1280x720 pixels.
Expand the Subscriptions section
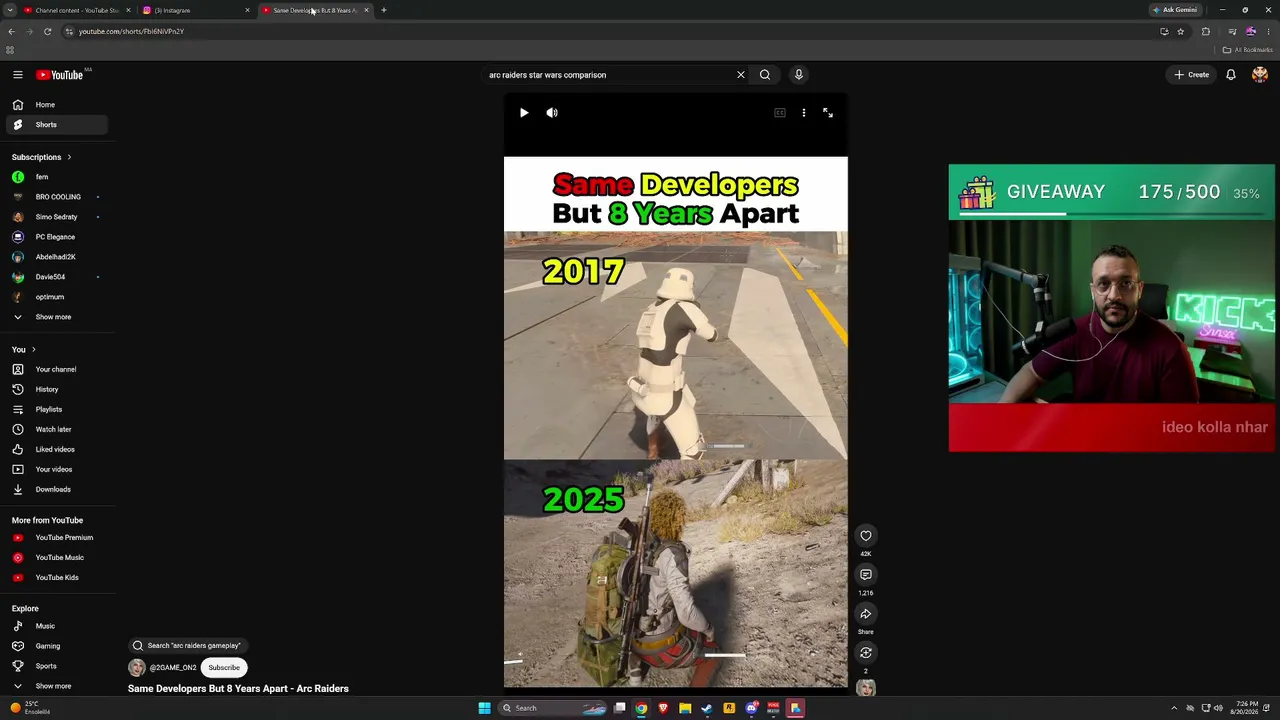pyautogui.click(x=42, y=157)
